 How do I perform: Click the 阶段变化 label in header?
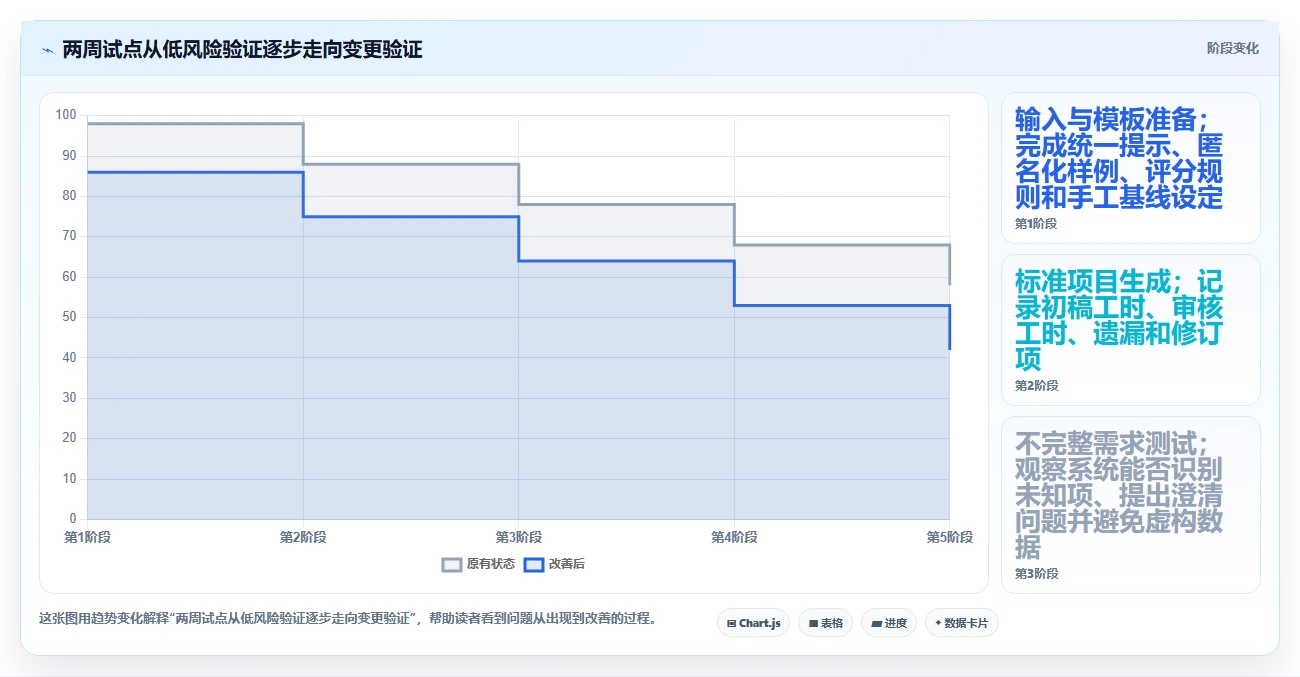tap(1233, 48)
